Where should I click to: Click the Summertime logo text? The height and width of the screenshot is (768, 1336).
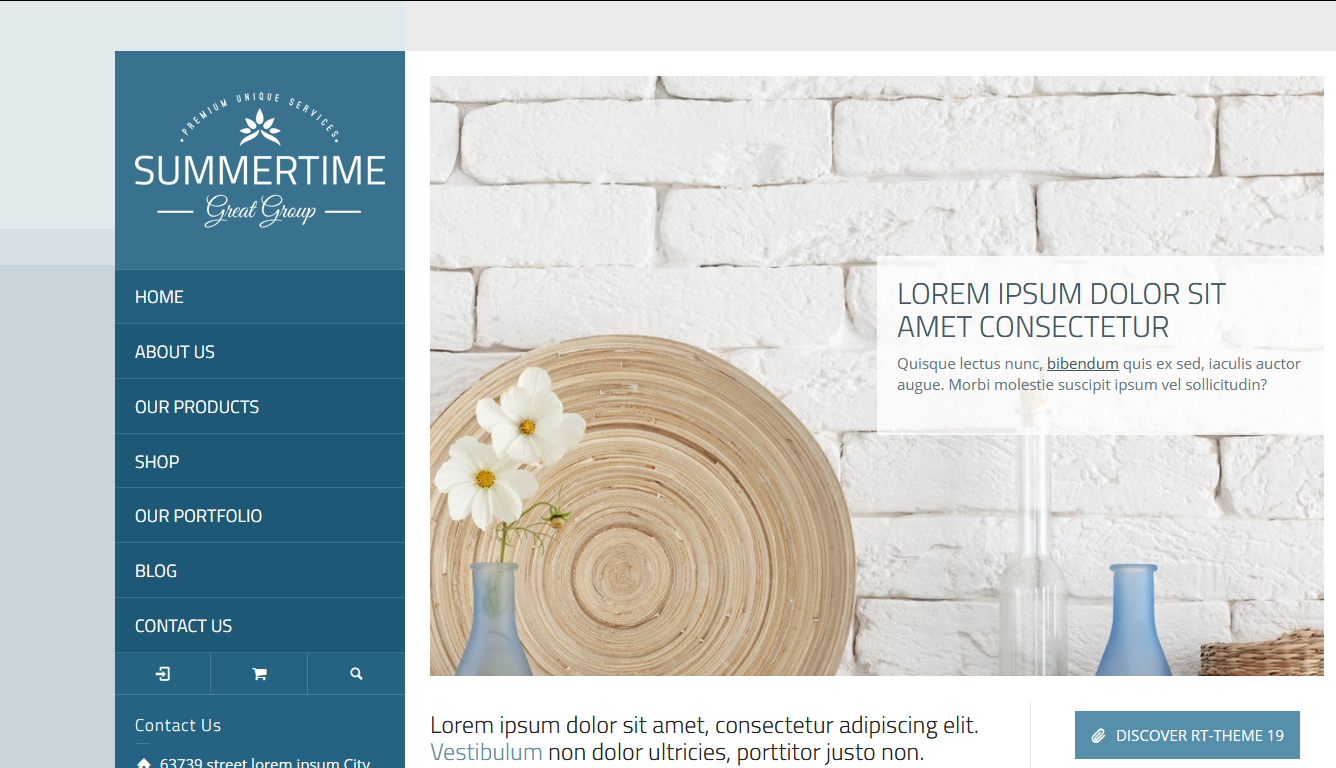(260, 171)
